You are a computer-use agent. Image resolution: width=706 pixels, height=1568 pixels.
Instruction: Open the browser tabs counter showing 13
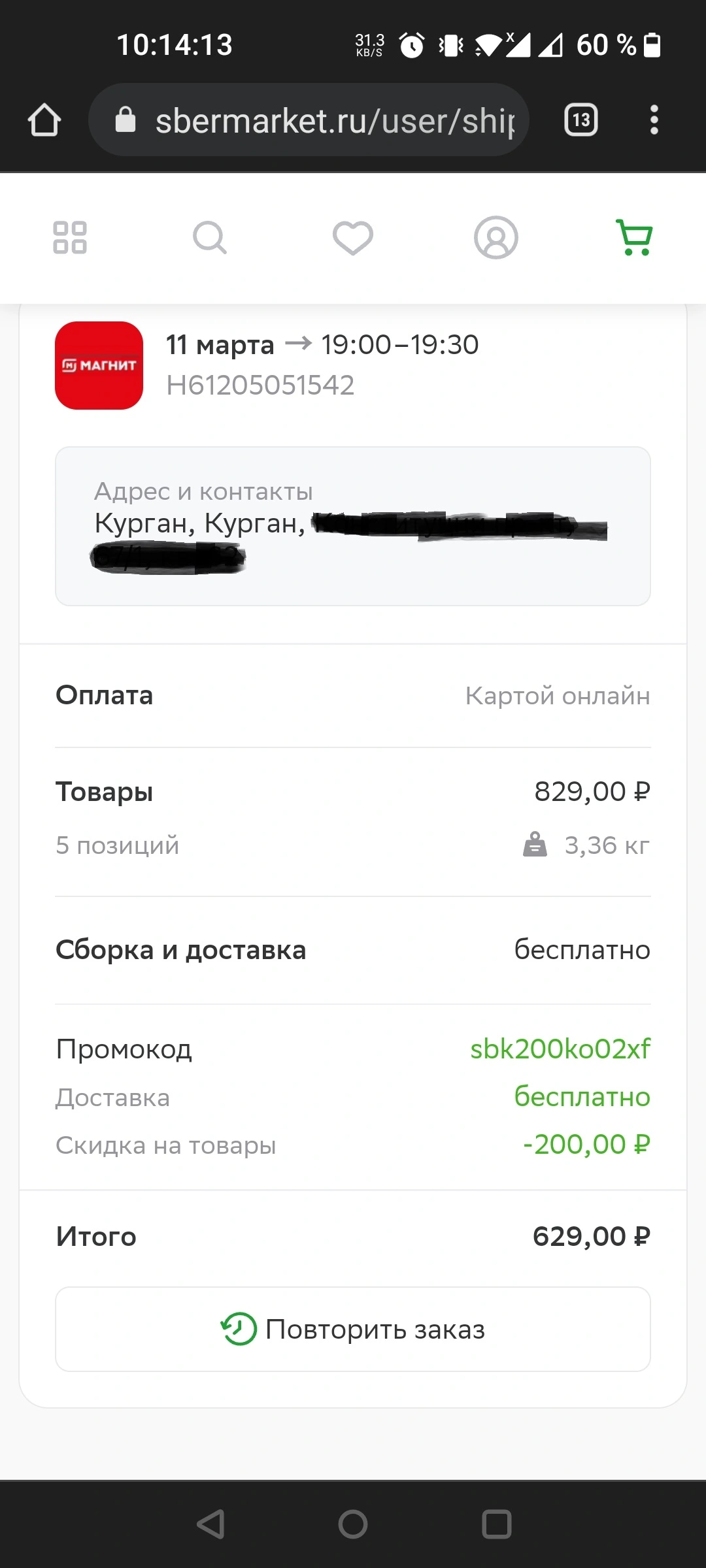581,120
